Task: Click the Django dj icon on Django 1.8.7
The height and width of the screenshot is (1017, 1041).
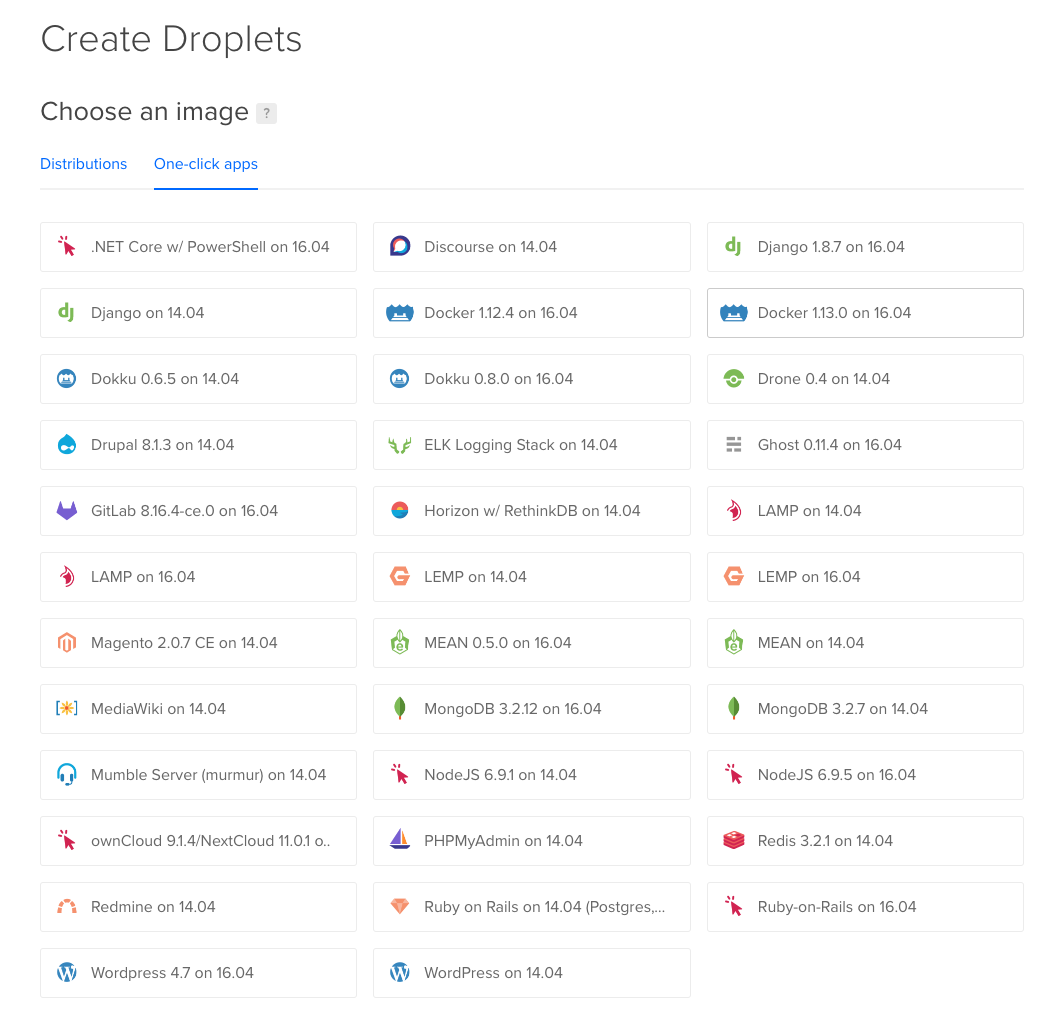Action: coord(733,247)
